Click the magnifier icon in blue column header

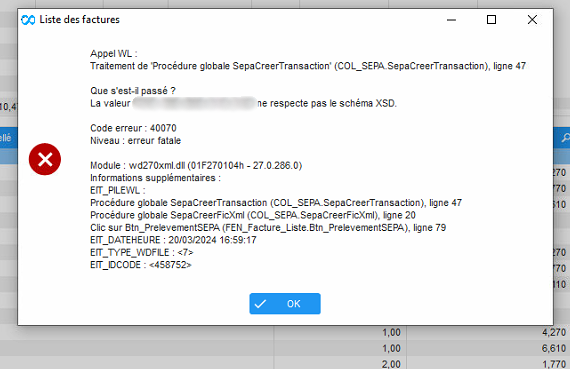pyautogui.click(x=566, y=138)
